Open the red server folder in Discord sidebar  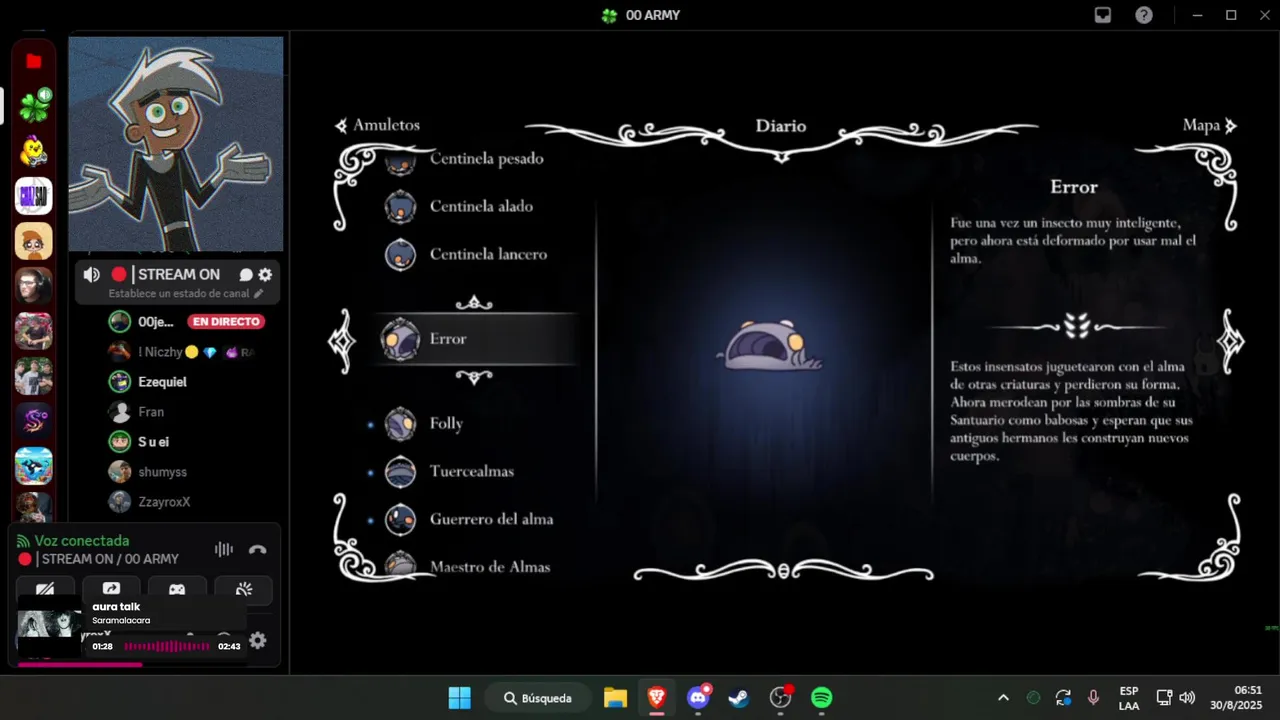33,61
